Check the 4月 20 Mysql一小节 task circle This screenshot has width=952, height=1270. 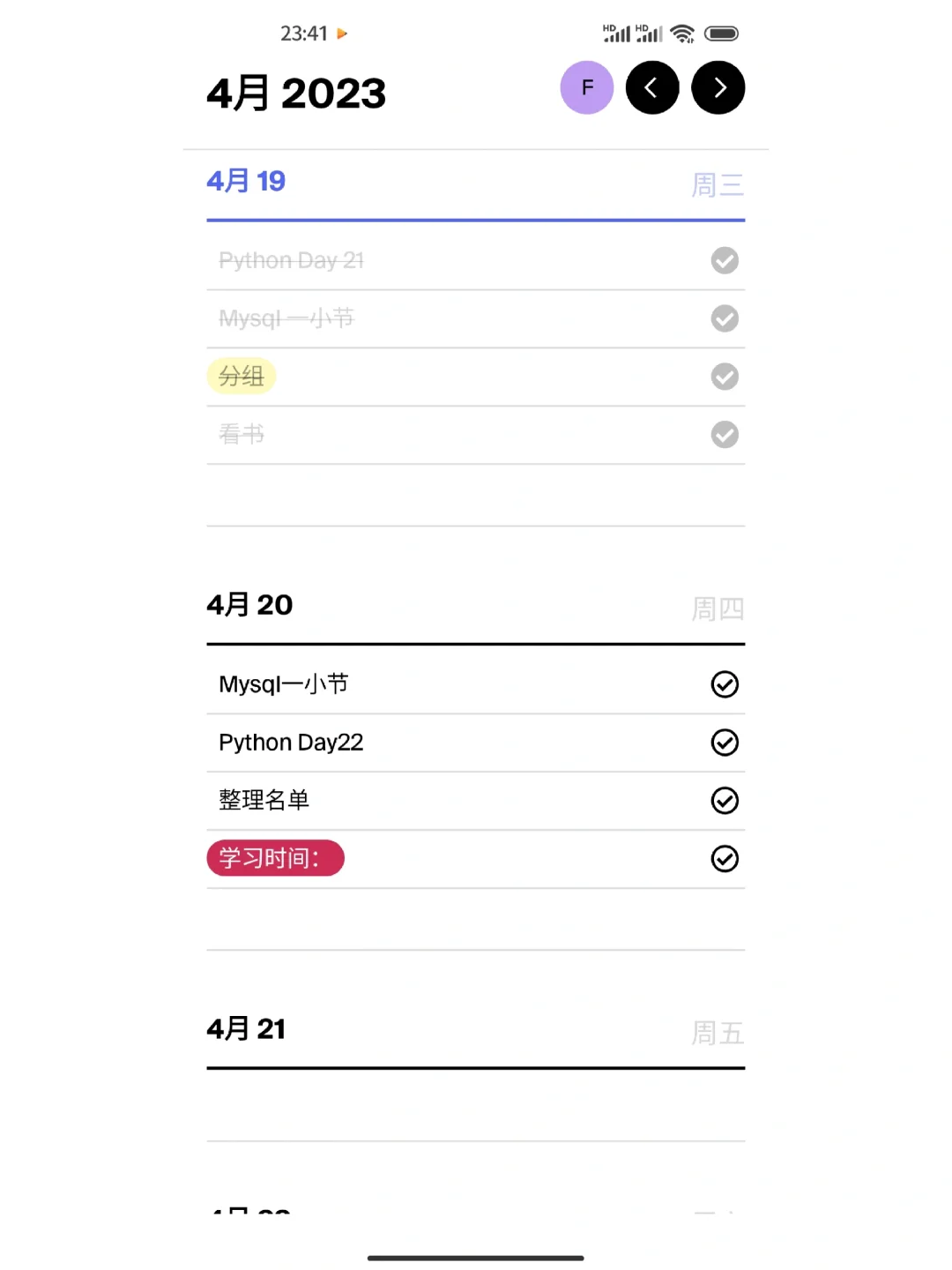pos(725,684)
